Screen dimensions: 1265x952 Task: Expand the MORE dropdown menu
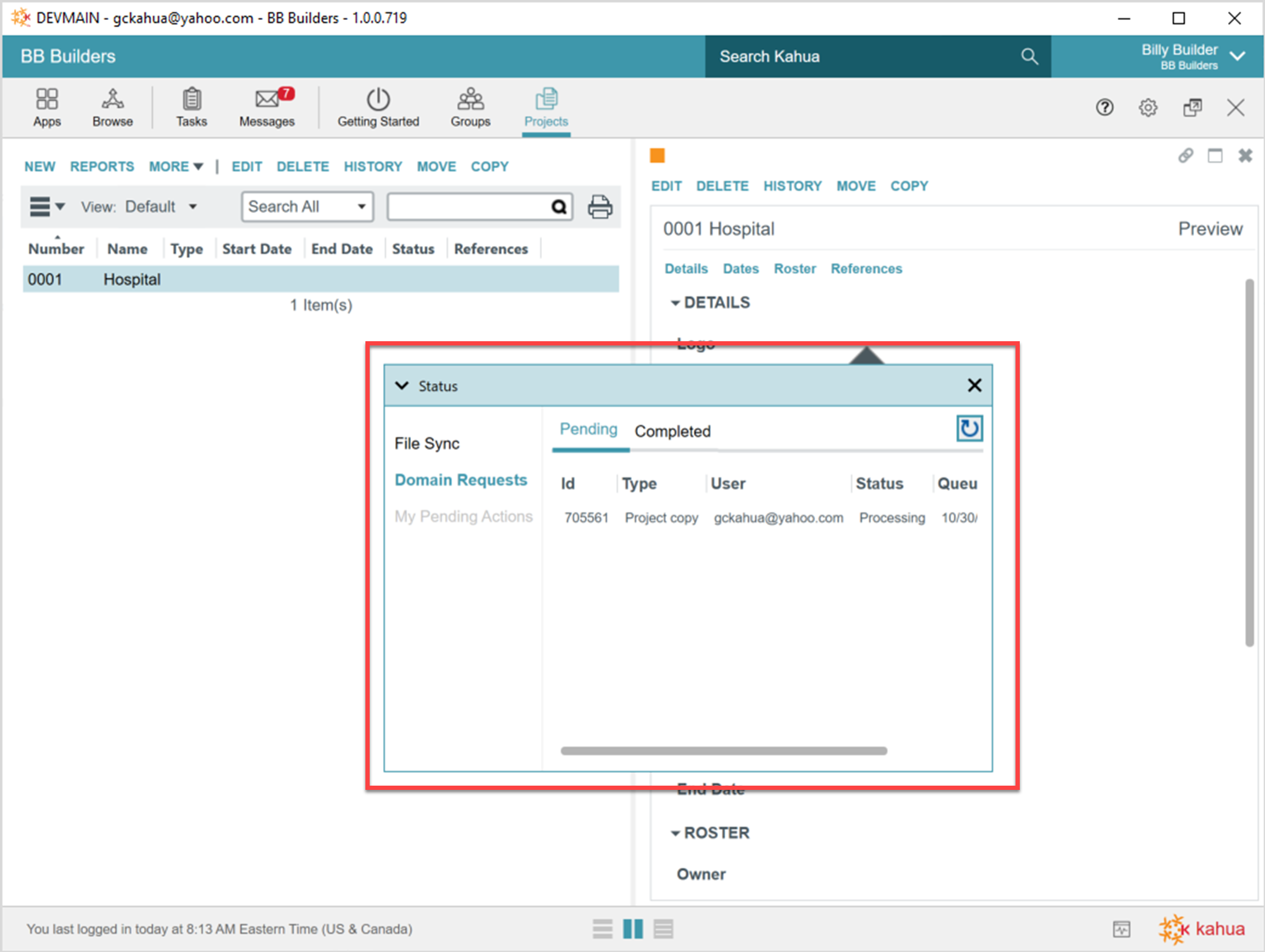point(176,166)
